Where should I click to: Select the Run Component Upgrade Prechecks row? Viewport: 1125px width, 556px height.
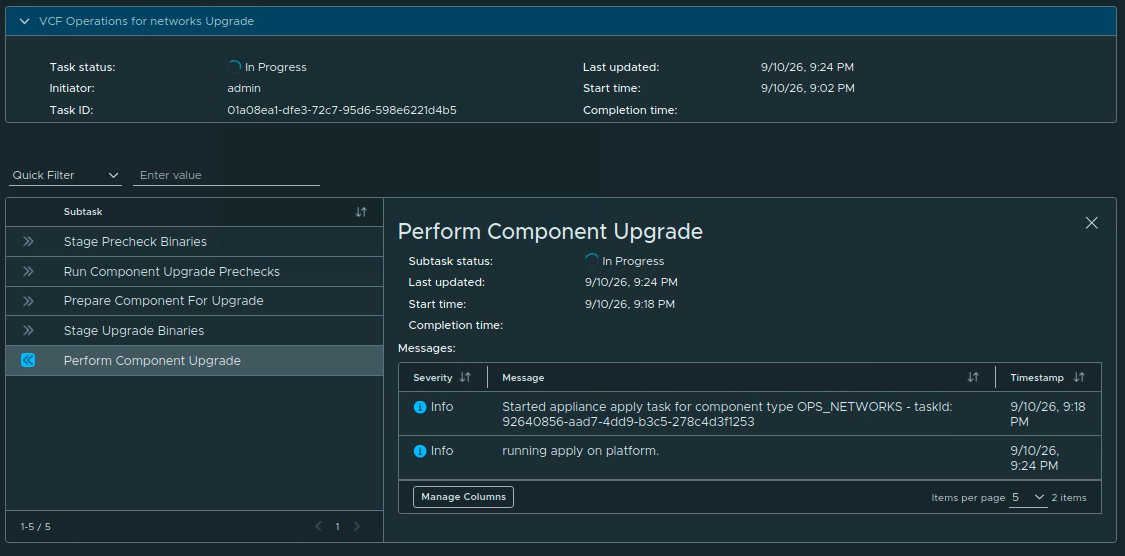pos(194,272)
